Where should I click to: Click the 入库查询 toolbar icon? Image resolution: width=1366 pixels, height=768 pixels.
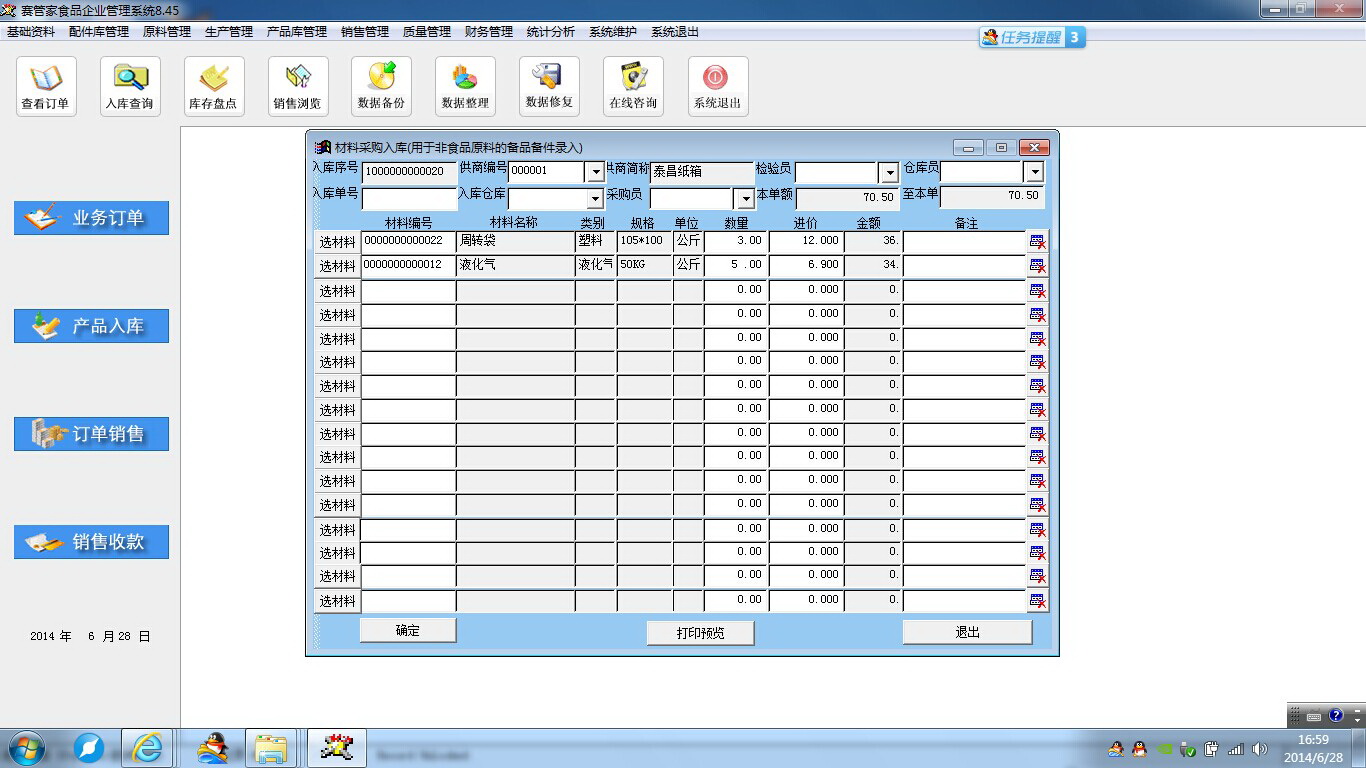pyautogui.click(x=130, y=86)
